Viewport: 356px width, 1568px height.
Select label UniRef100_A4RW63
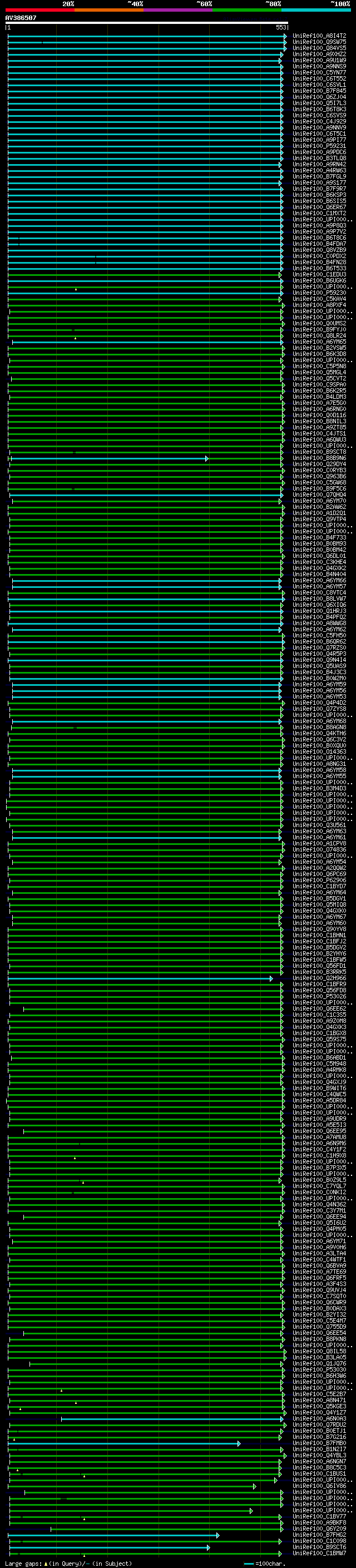coord(319,170)
